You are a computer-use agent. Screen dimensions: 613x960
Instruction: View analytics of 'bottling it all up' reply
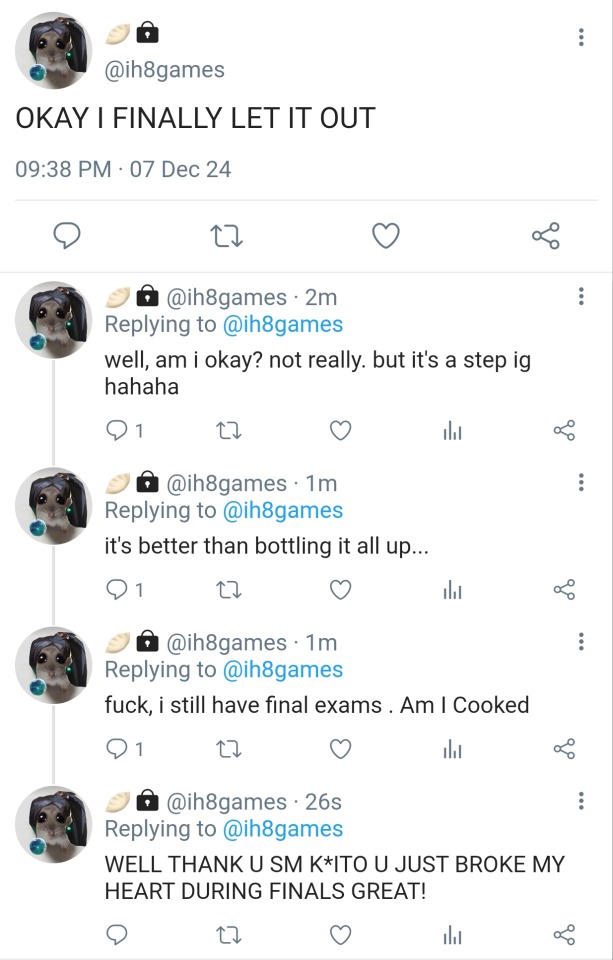(452, 590)
